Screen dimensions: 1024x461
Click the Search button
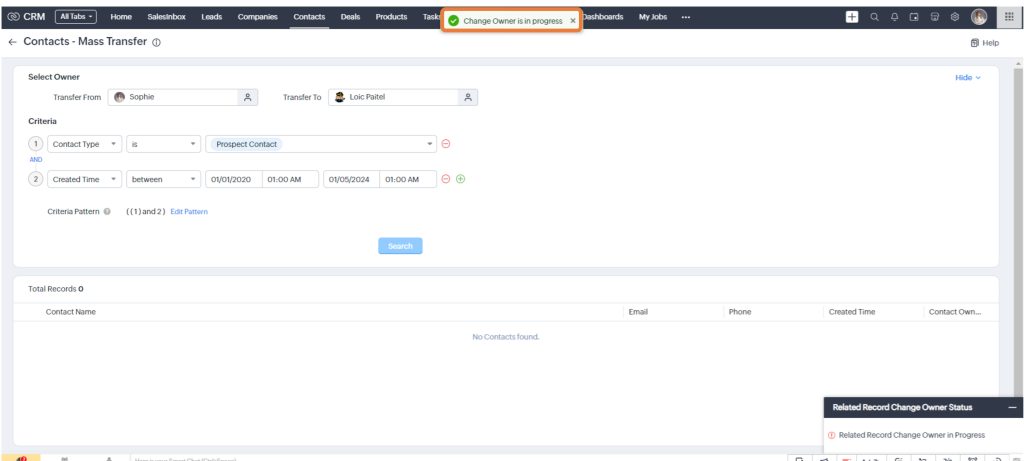pyautogui.click(x=400, y=246)
